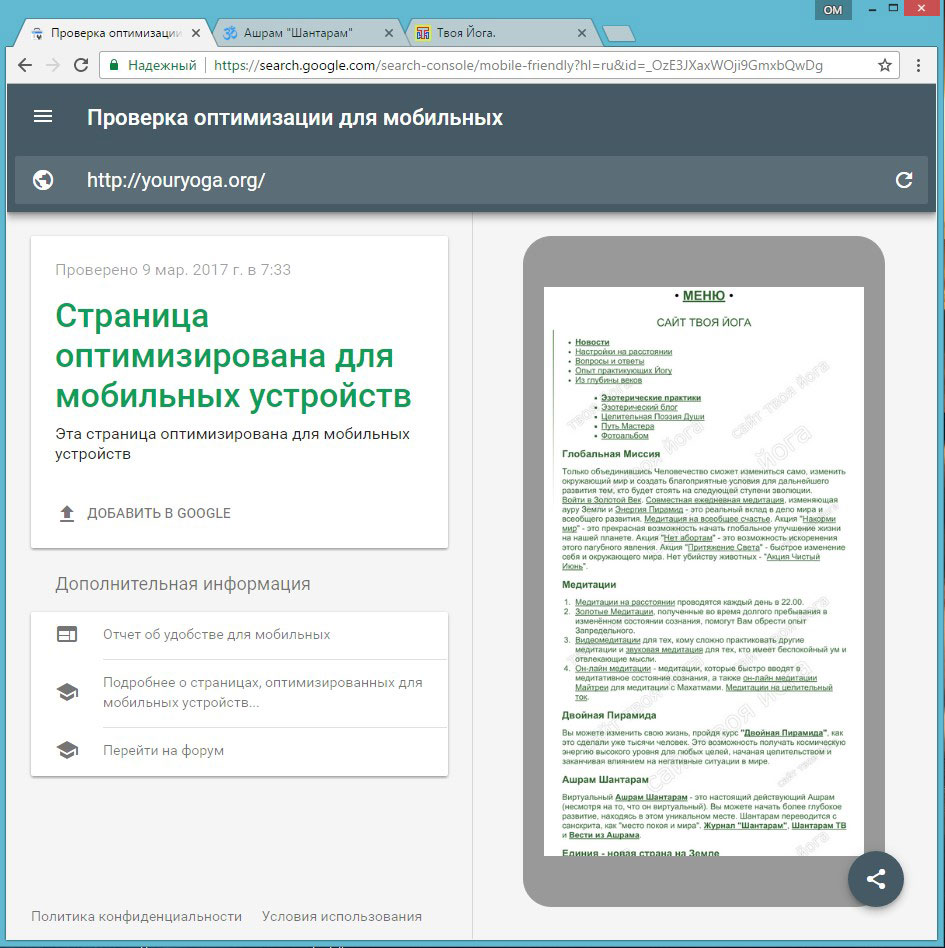Click the Проверено 9 мар. 2017 timestamp
945x948 pixels.
173,270
